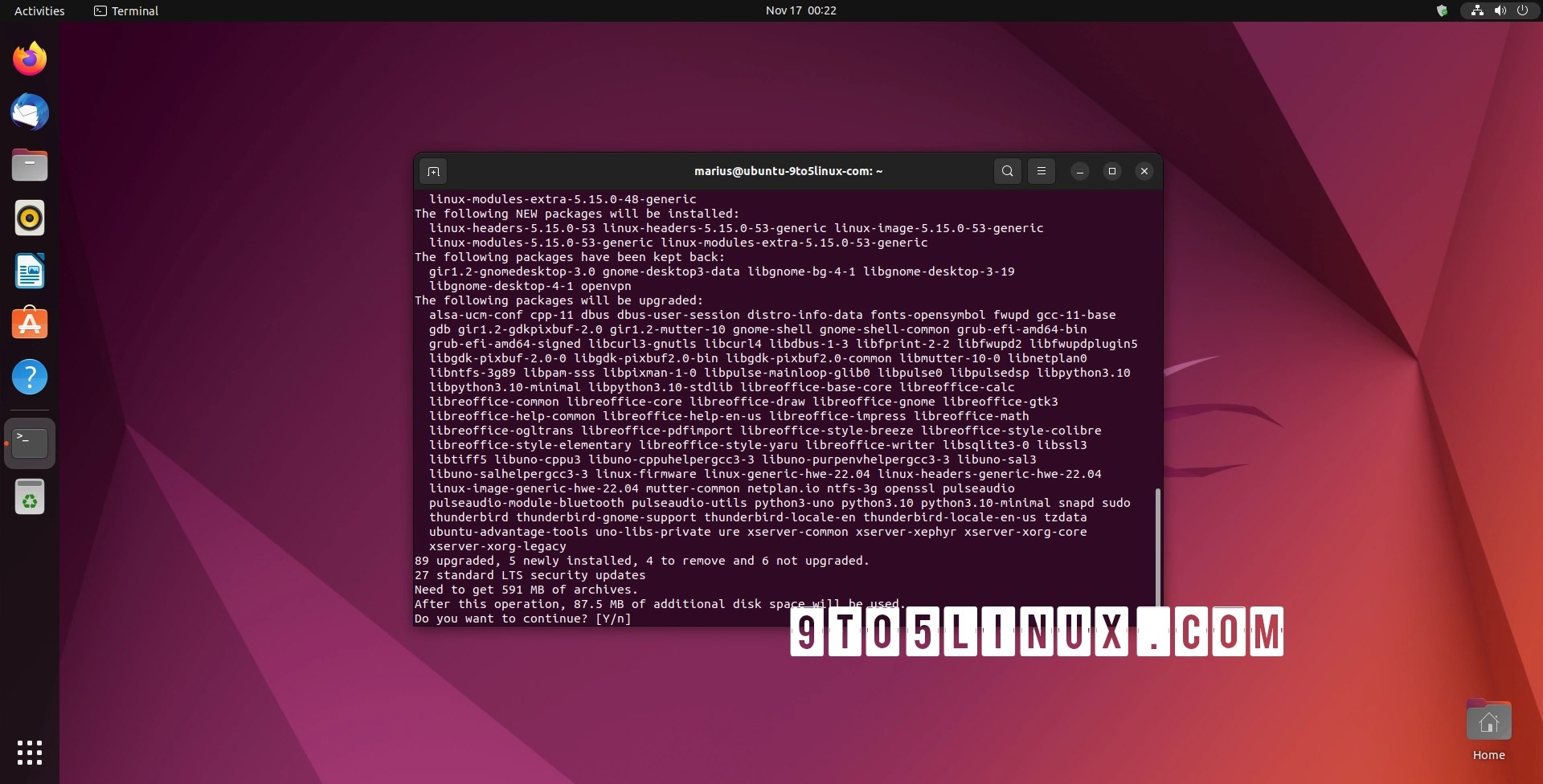This screenshot has height=784, width=1543.
Task: Open the Files file manager
Action: [30, 165]
